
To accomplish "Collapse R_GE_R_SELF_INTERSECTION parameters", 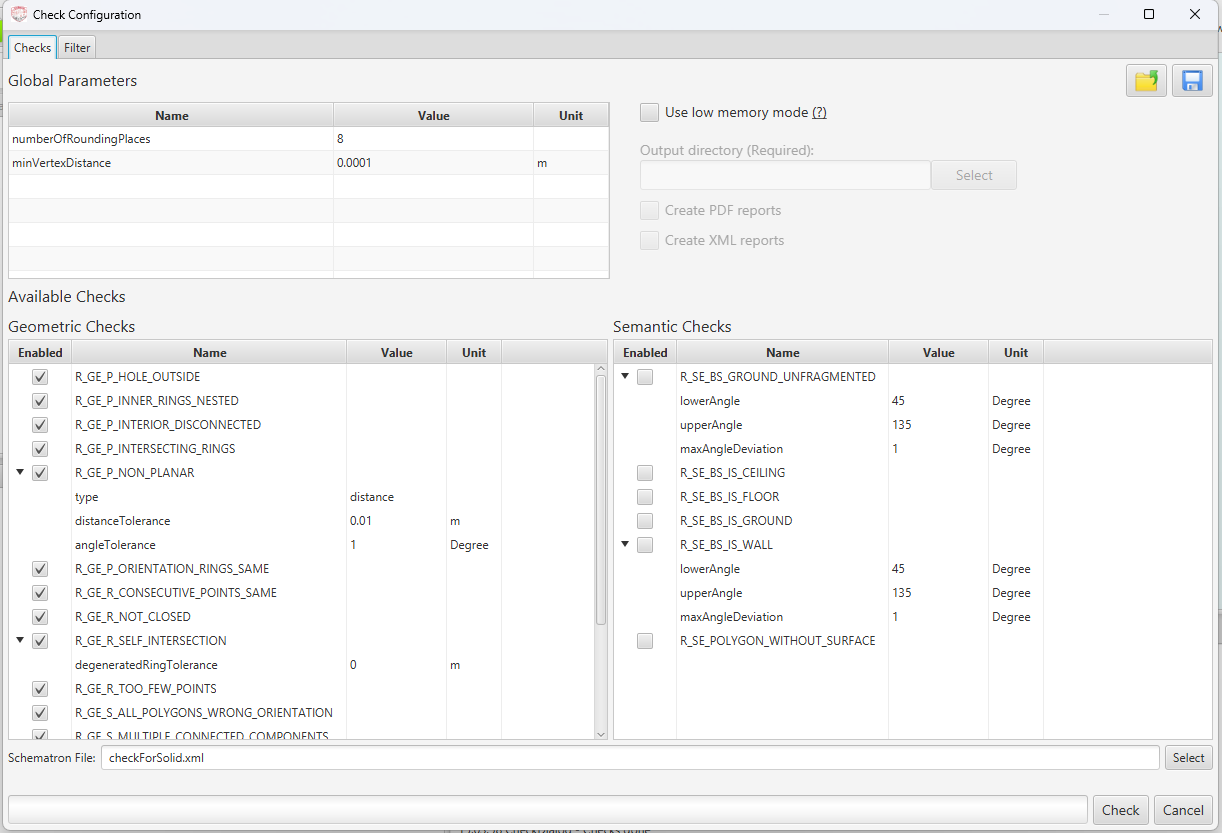I will [x=20, y=640].
